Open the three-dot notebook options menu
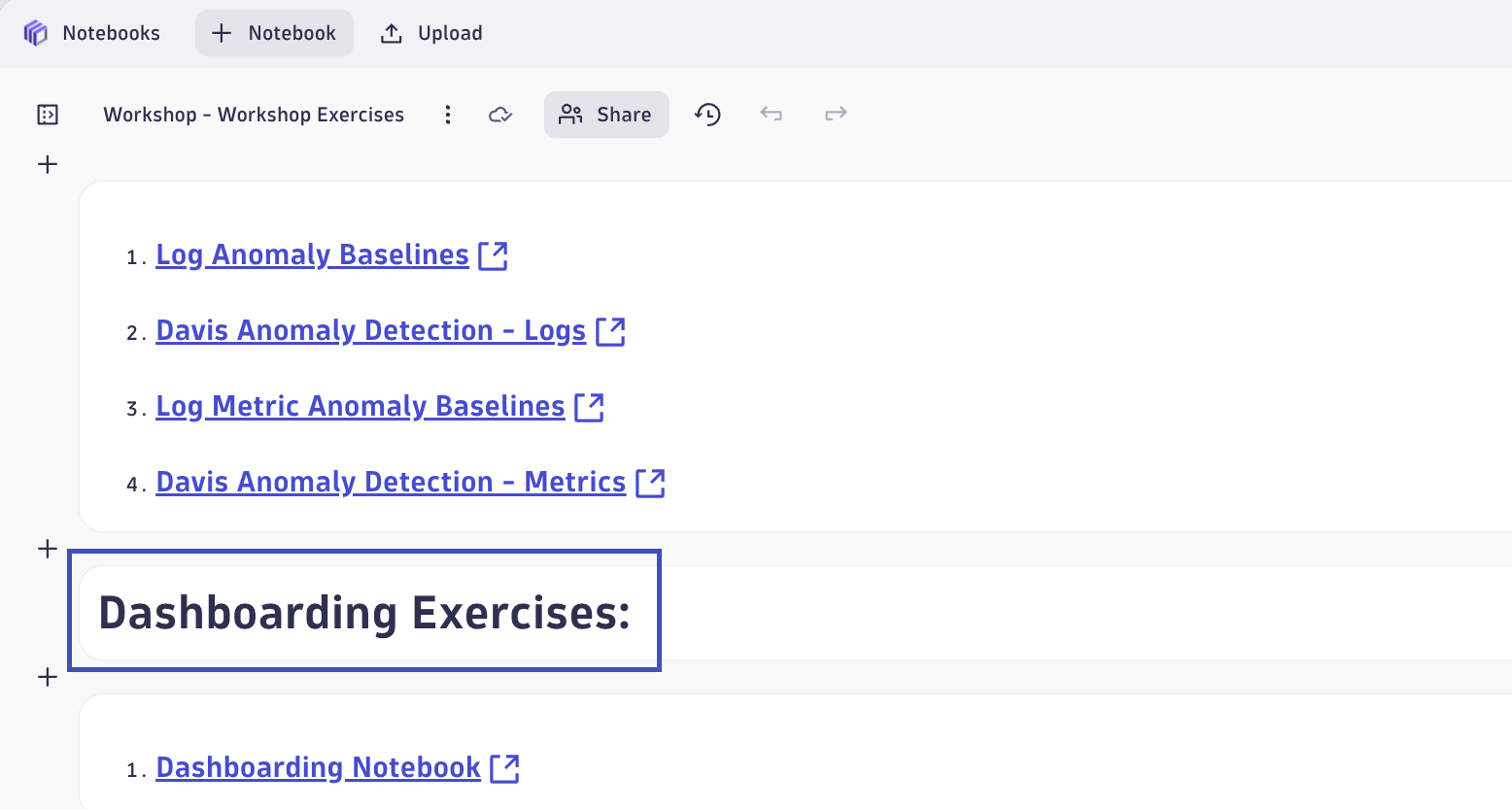Screen dimensions: 1512x809 tap(448, 115)
